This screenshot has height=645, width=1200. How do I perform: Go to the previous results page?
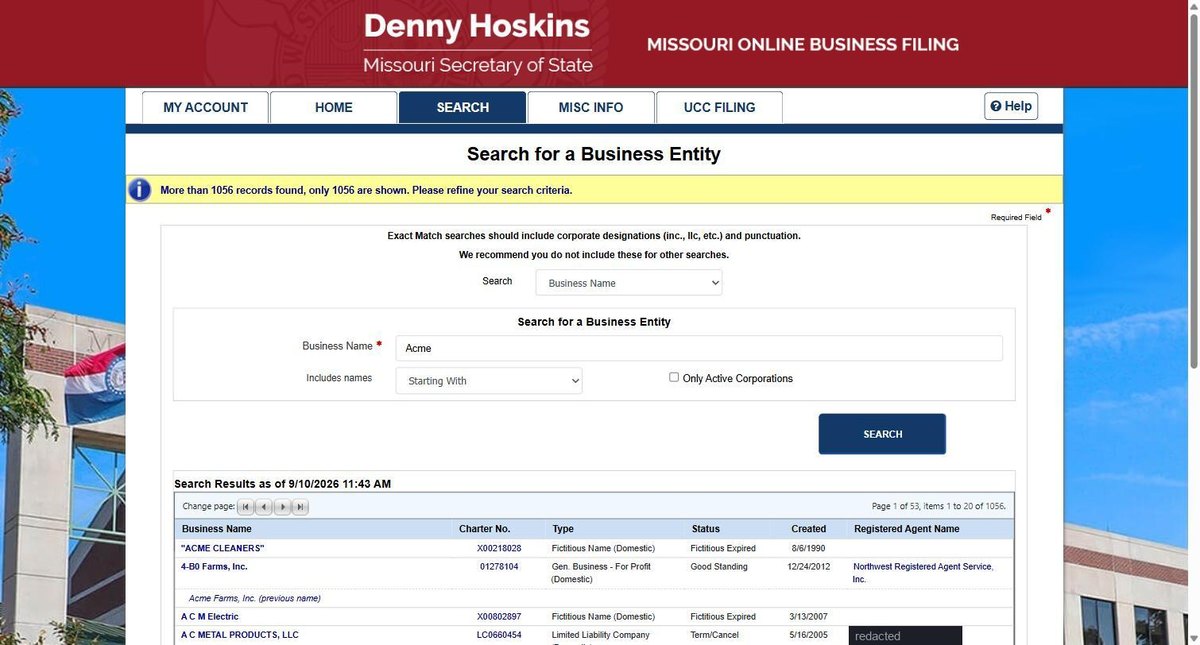pyautogui.click(x=264, y=507)
